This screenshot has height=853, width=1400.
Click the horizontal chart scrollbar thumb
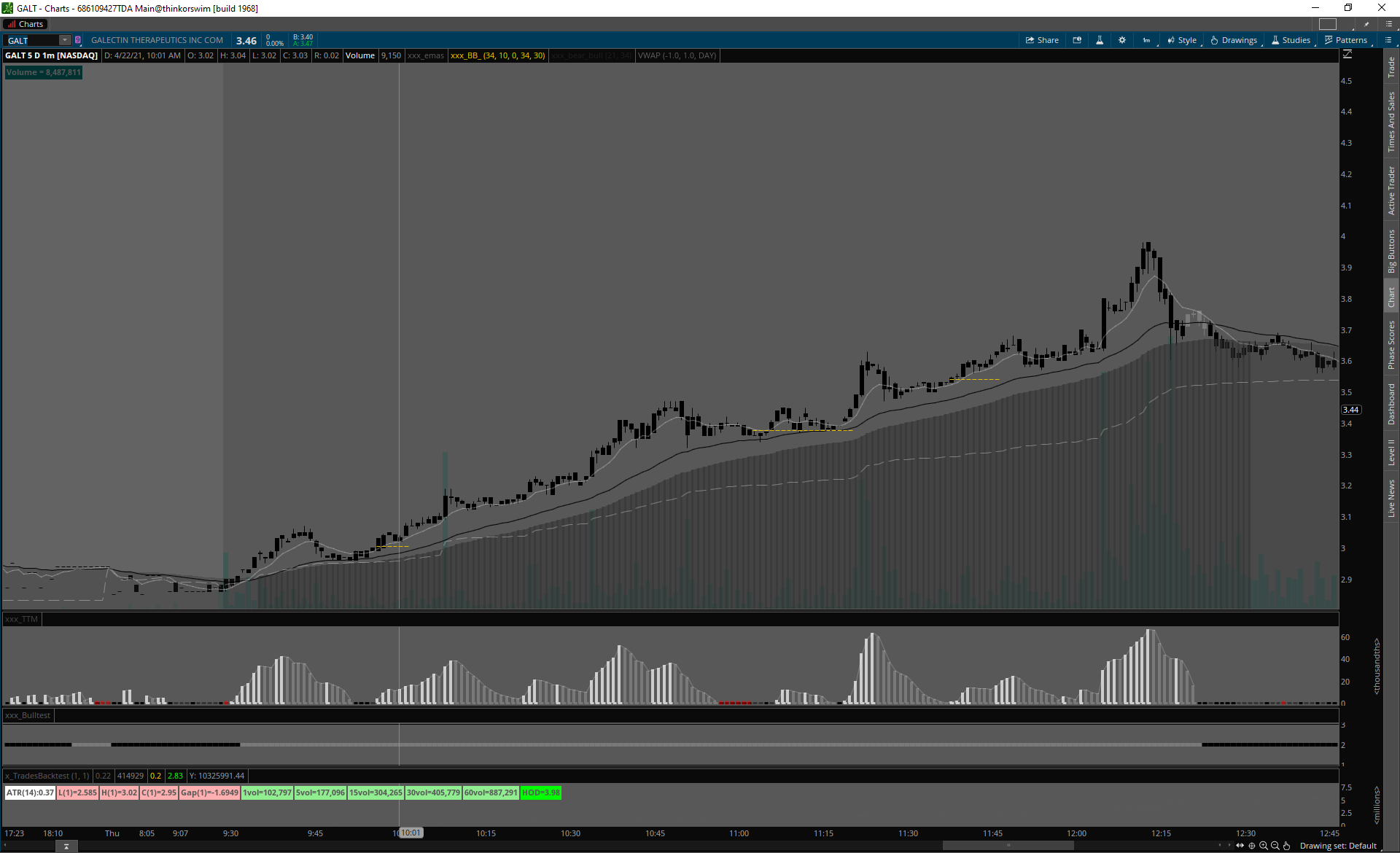click(1008, 846)
